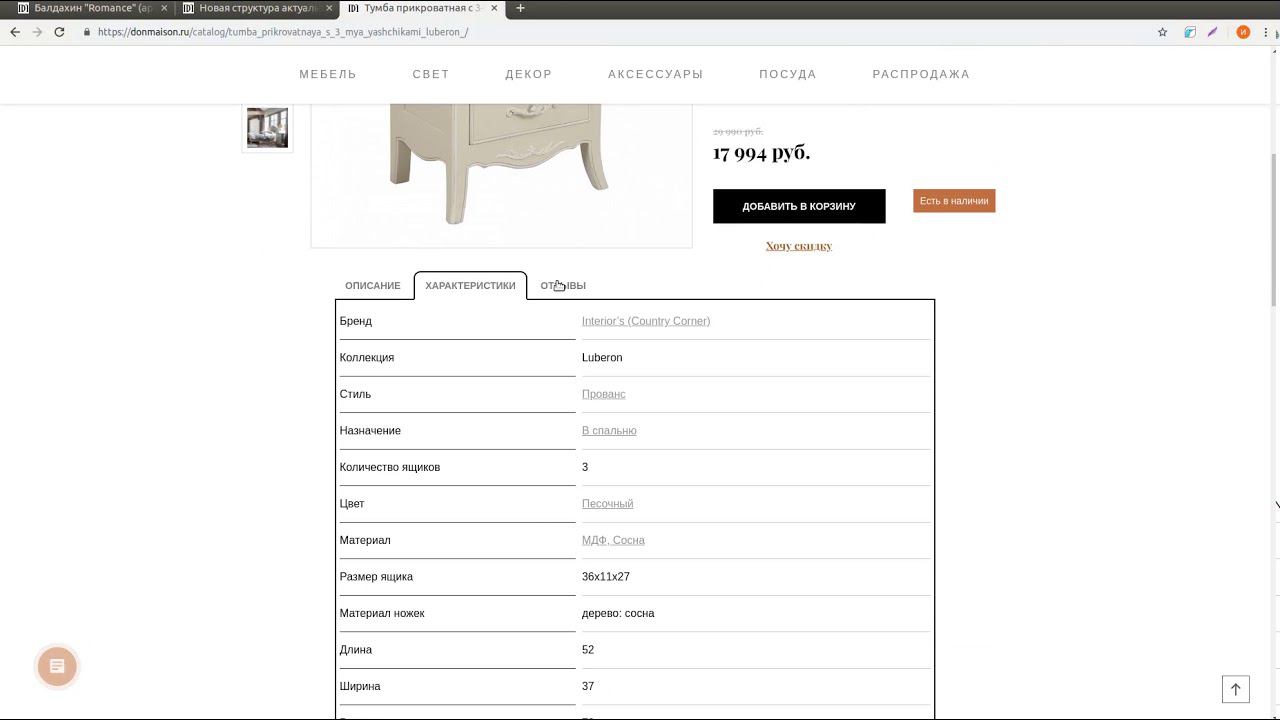
Task: Open the Описание tab
Action: click(x=372, y=286)
